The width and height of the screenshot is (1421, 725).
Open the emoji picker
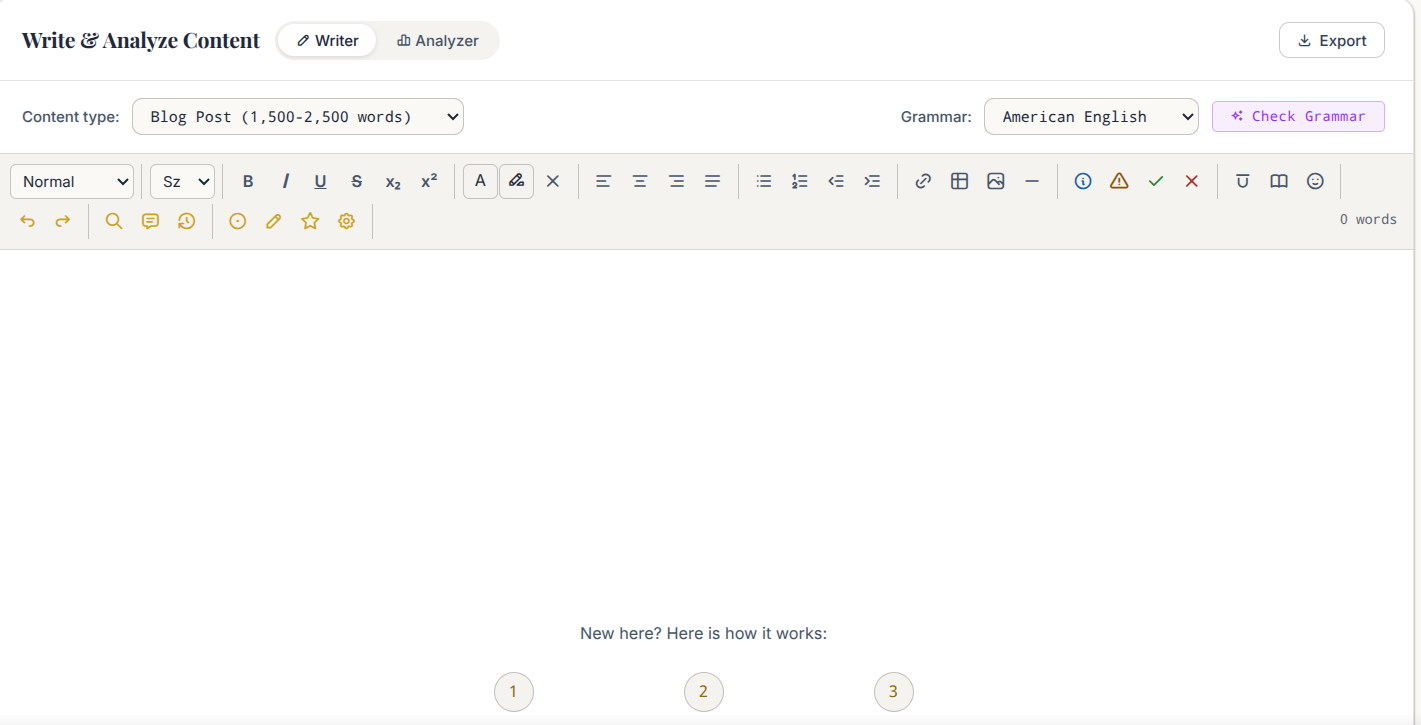1315,181
